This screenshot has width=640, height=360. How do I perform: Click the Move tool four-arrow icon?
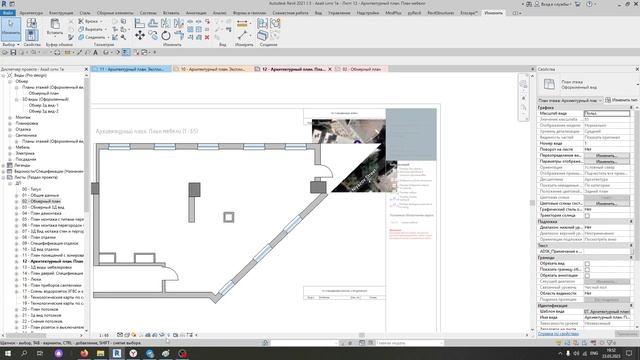140,36
